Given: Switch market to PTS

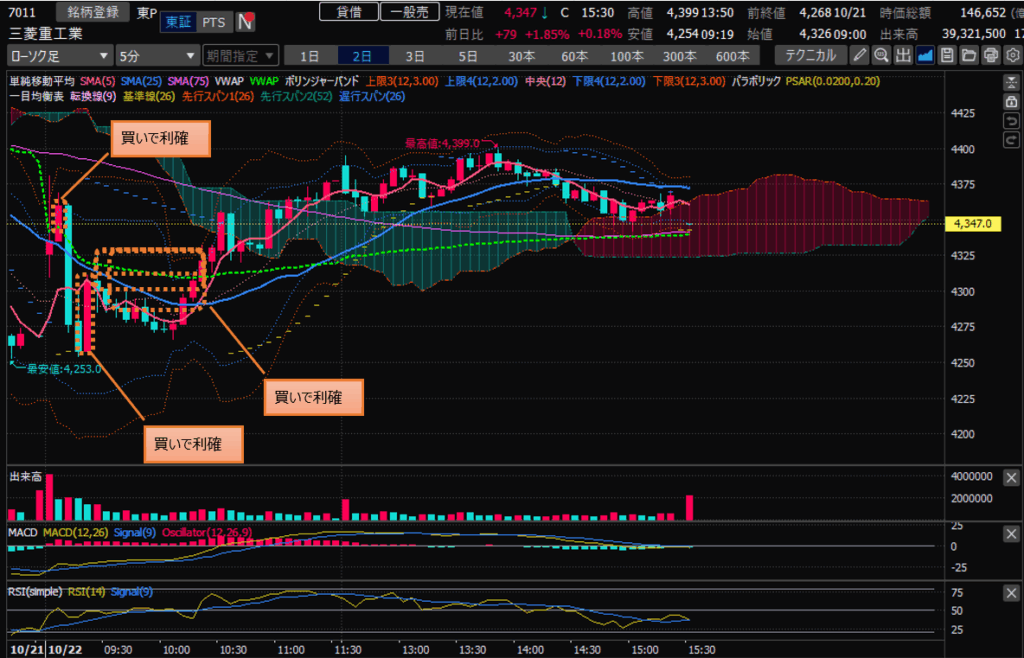Looking at the screenshot, I should 212,21.
